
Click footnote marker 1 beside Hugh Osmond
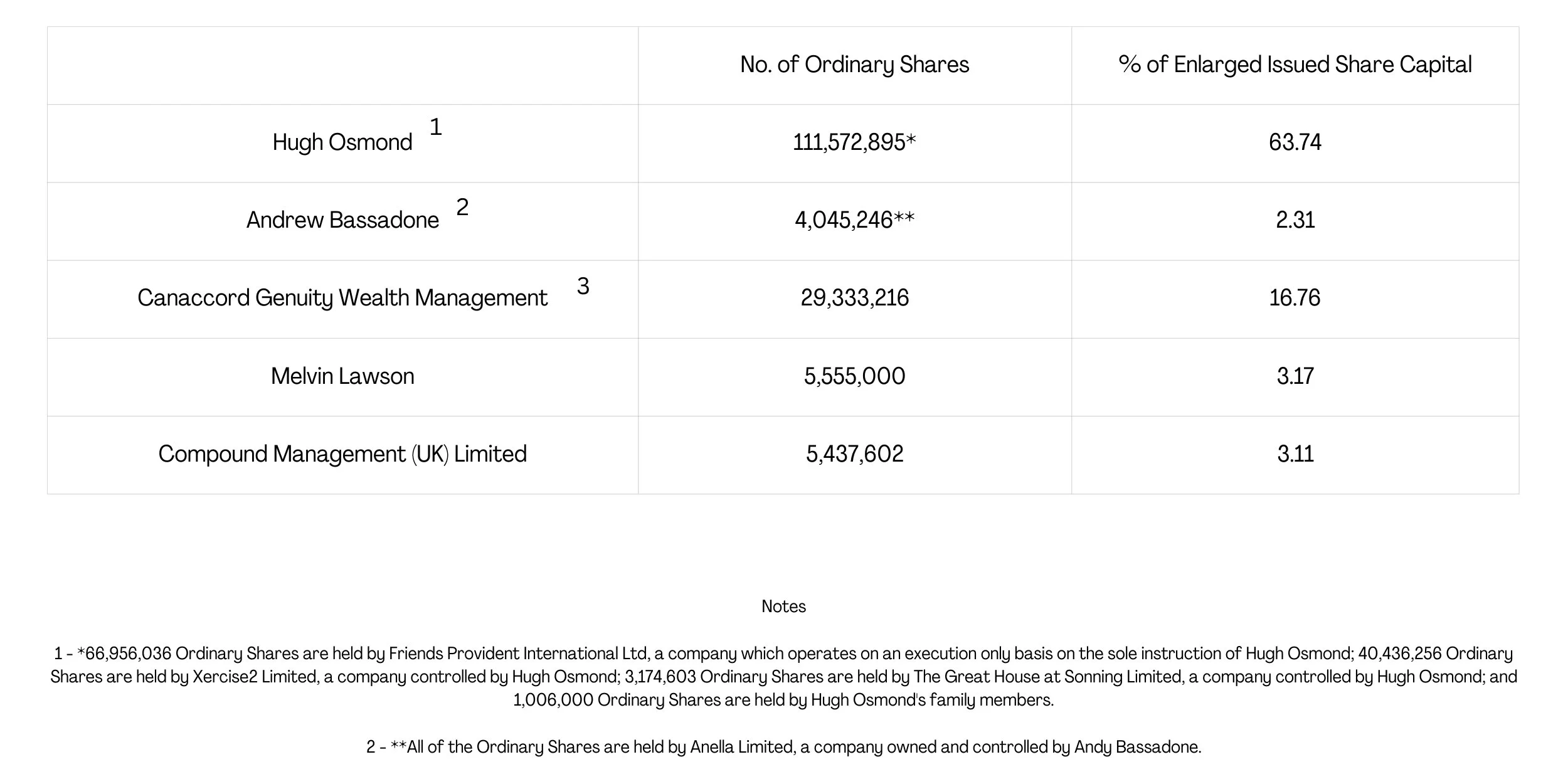[436, 127]
